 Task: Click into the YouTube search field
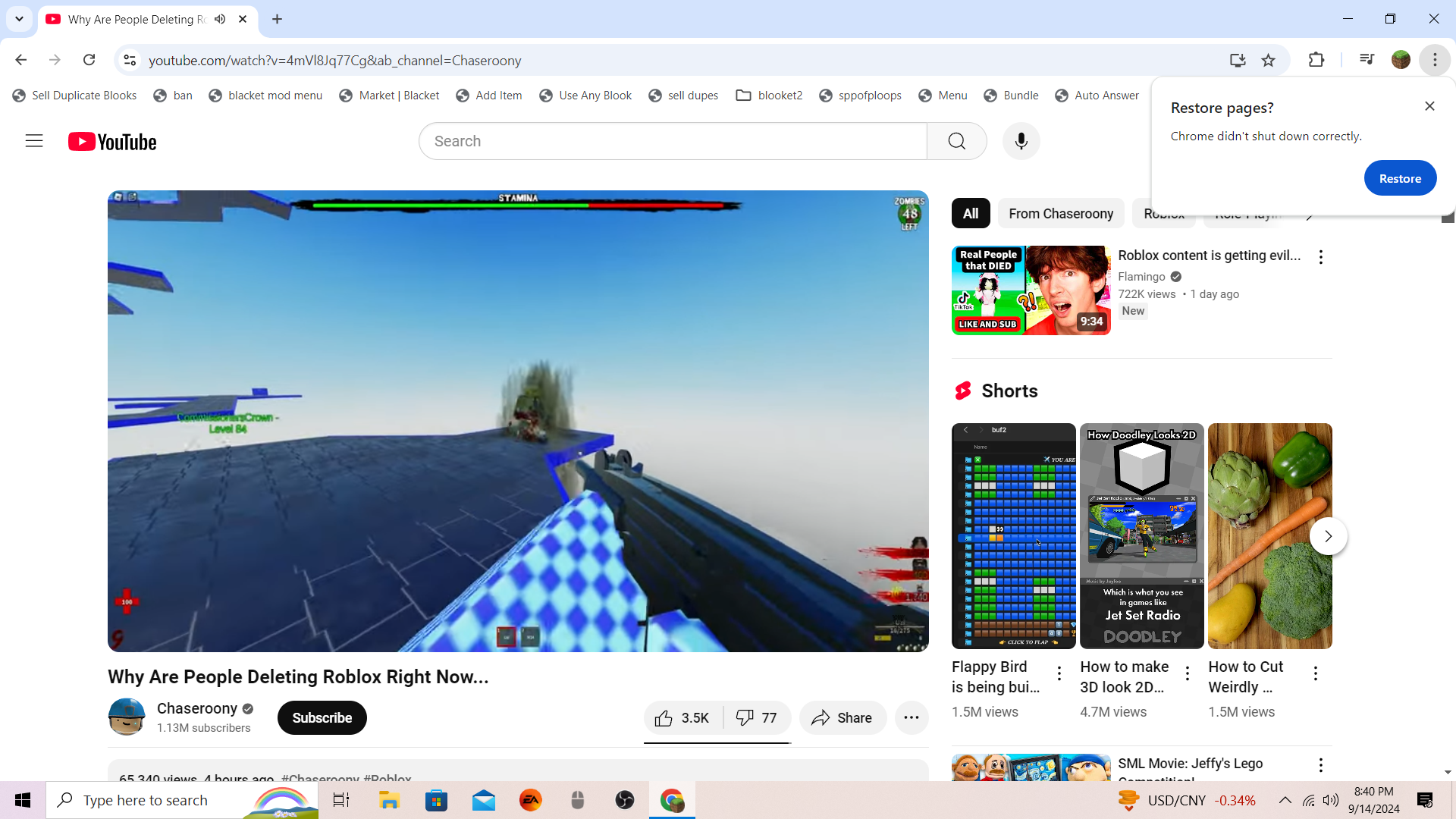click(x=672, y=141)
